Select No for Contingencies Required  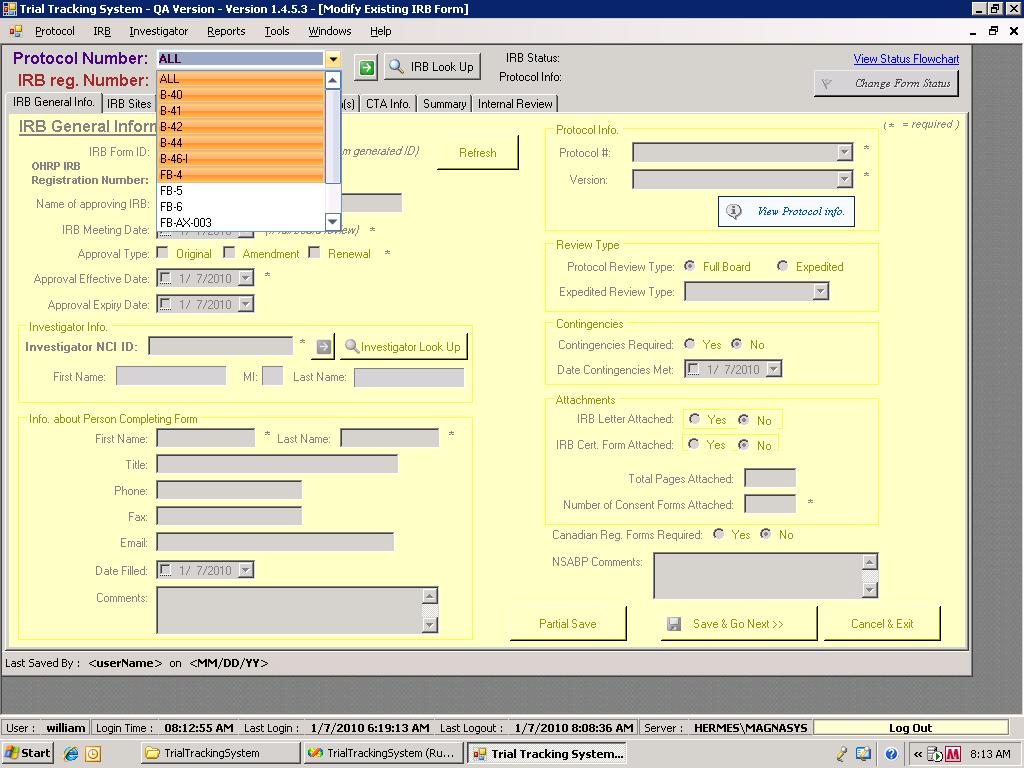(x=737, y=344)
